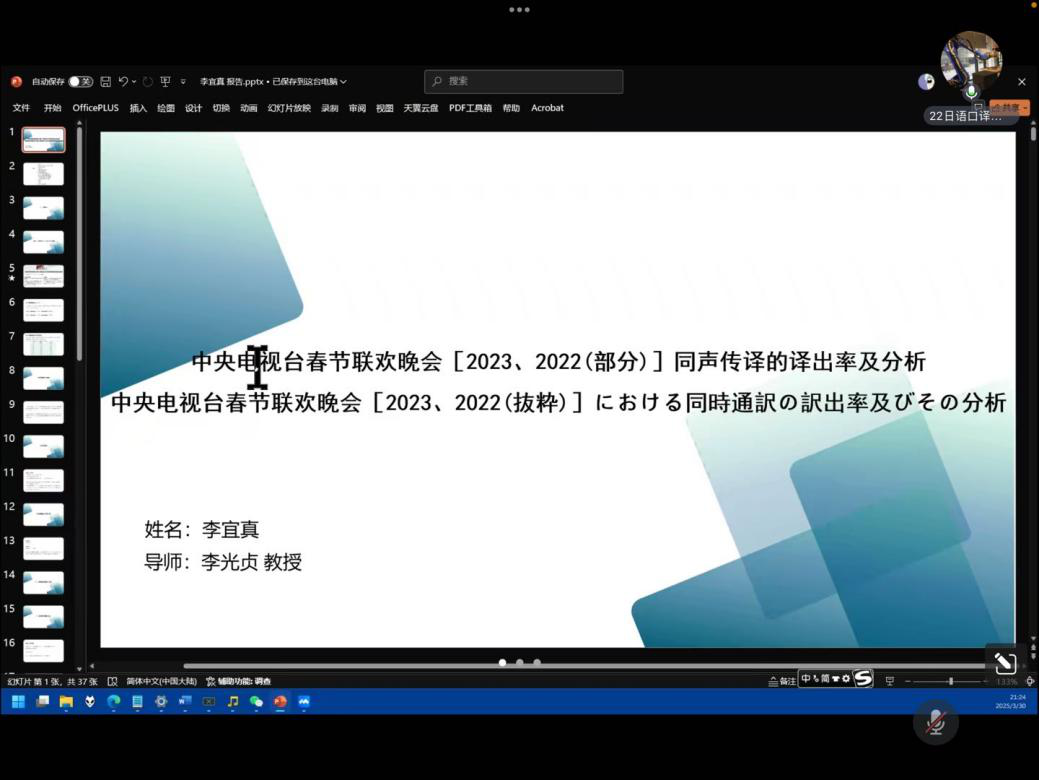This screenshot has height=780, width=1039.
Task: Click the Save icon in quick access toolbar
Action: click(106, 82)
